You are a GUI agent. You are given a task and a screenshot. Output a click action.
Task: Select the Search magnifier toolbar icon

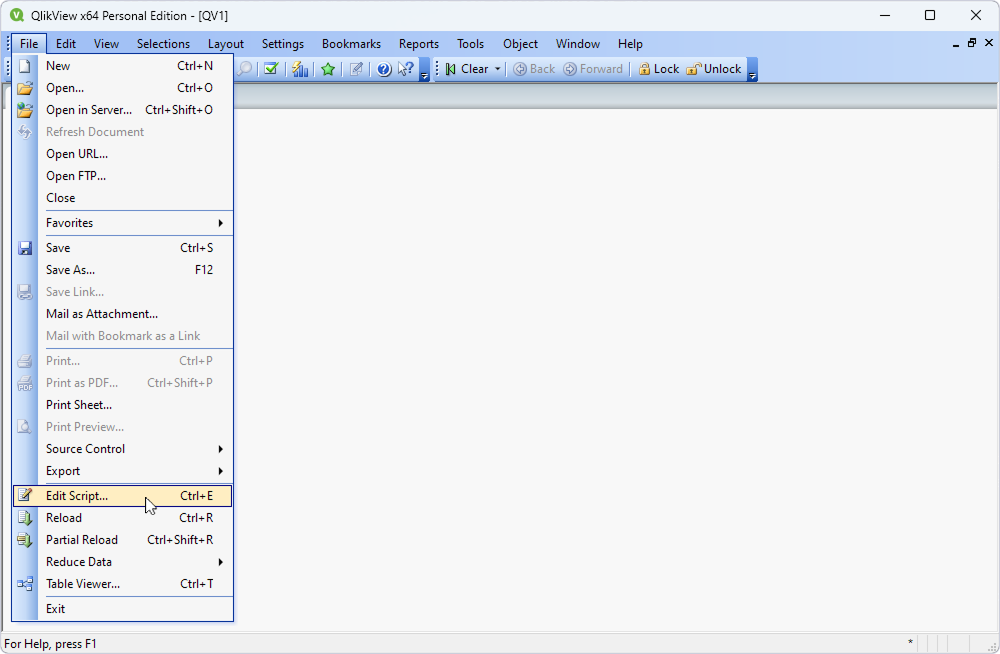(244, 68)
